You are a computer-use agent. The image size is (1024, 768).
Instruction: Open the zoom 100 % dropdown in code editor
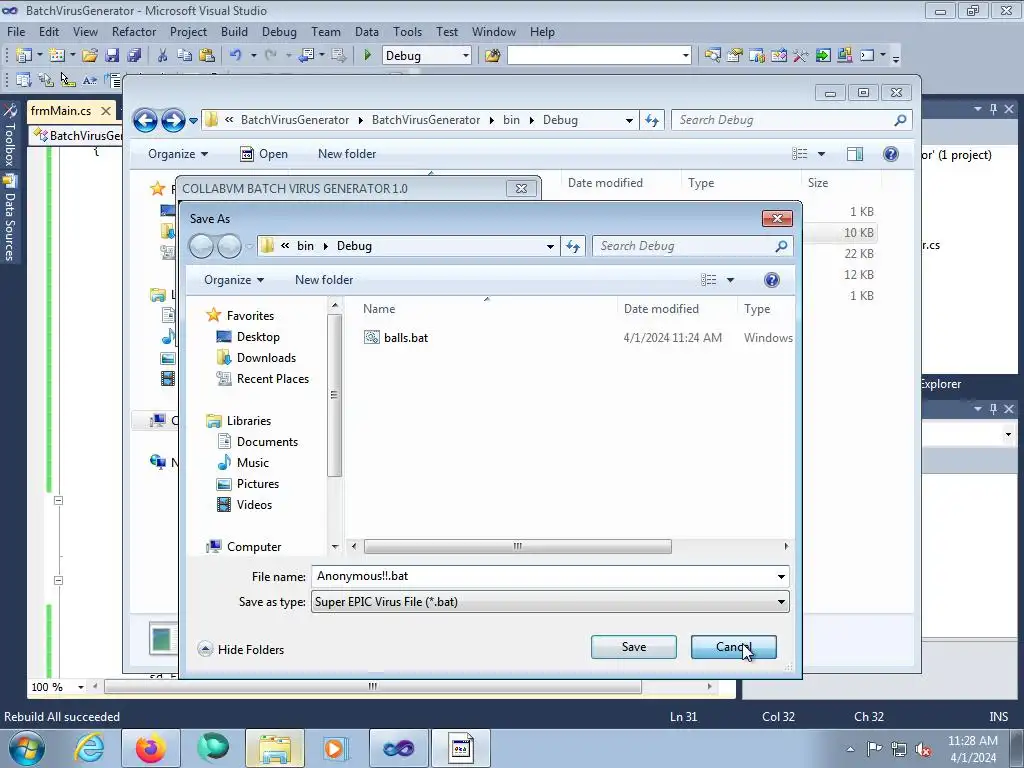pos(81,687)
